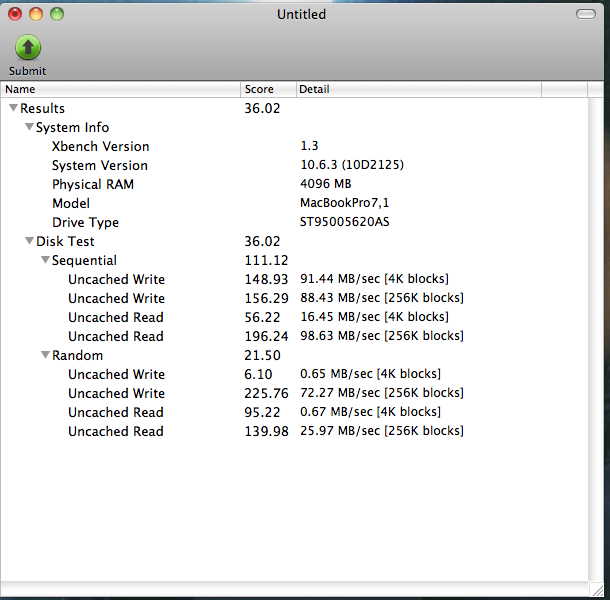
Task: Select the Xbench Version row
Action: click(294, 146)
